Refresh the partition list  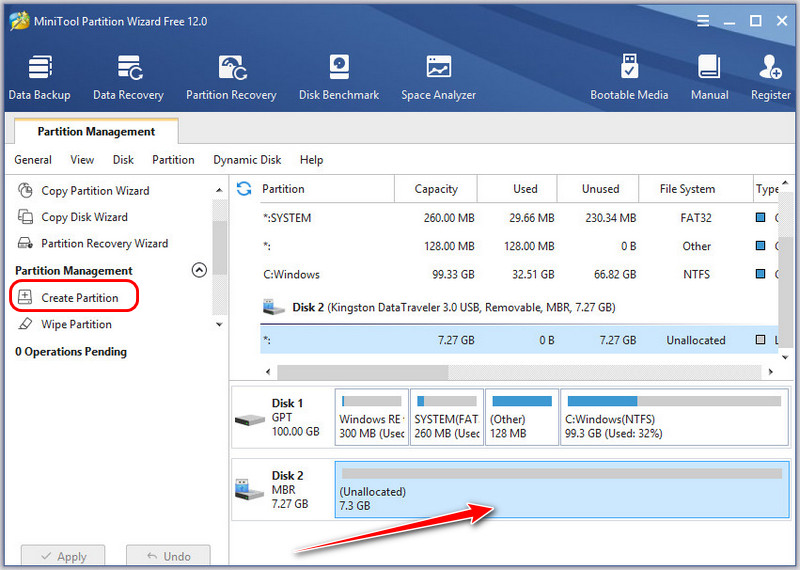pos(244,189)
